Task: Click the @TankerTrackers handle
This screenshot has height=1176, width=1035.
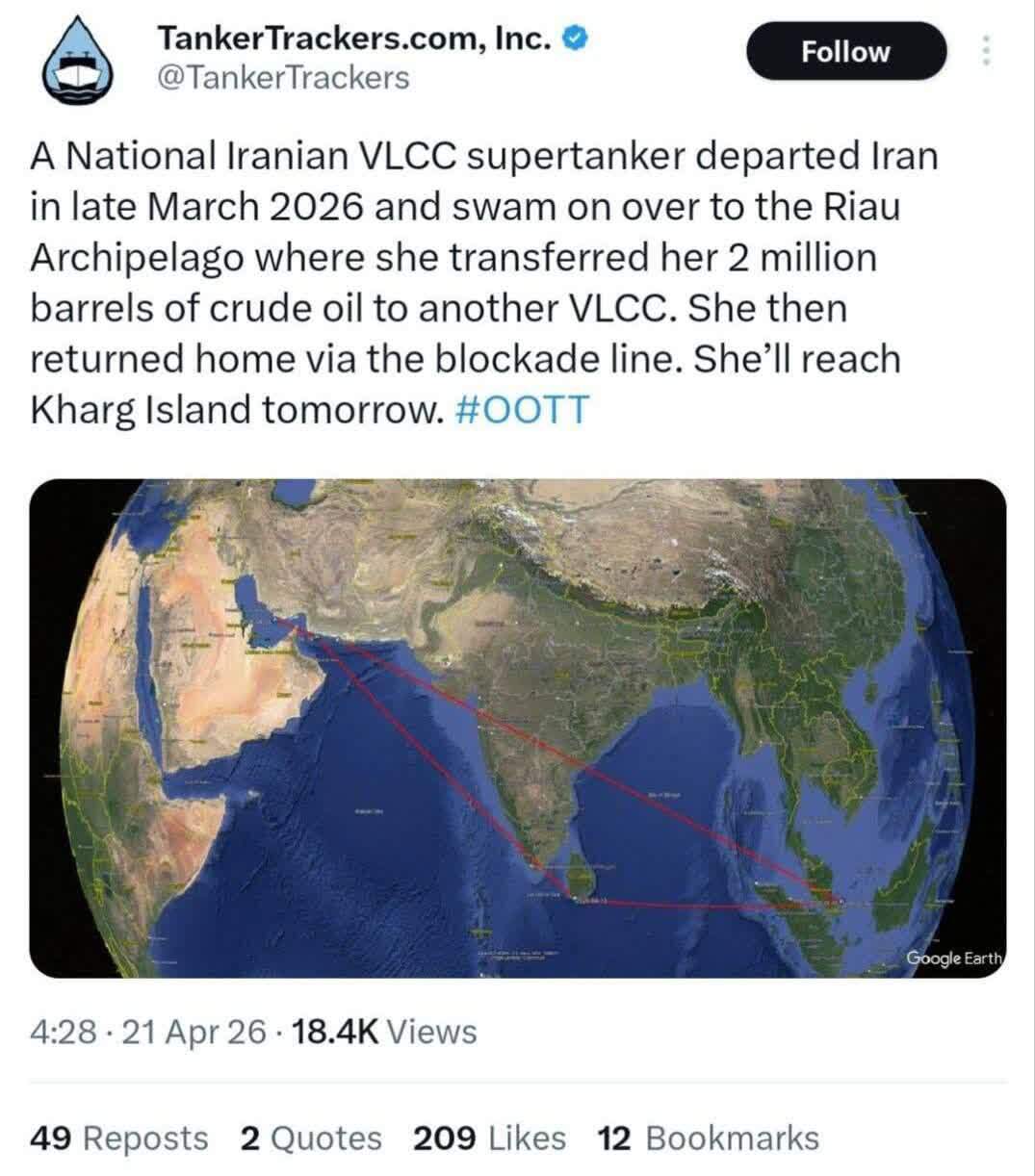Action: (282, 77)
